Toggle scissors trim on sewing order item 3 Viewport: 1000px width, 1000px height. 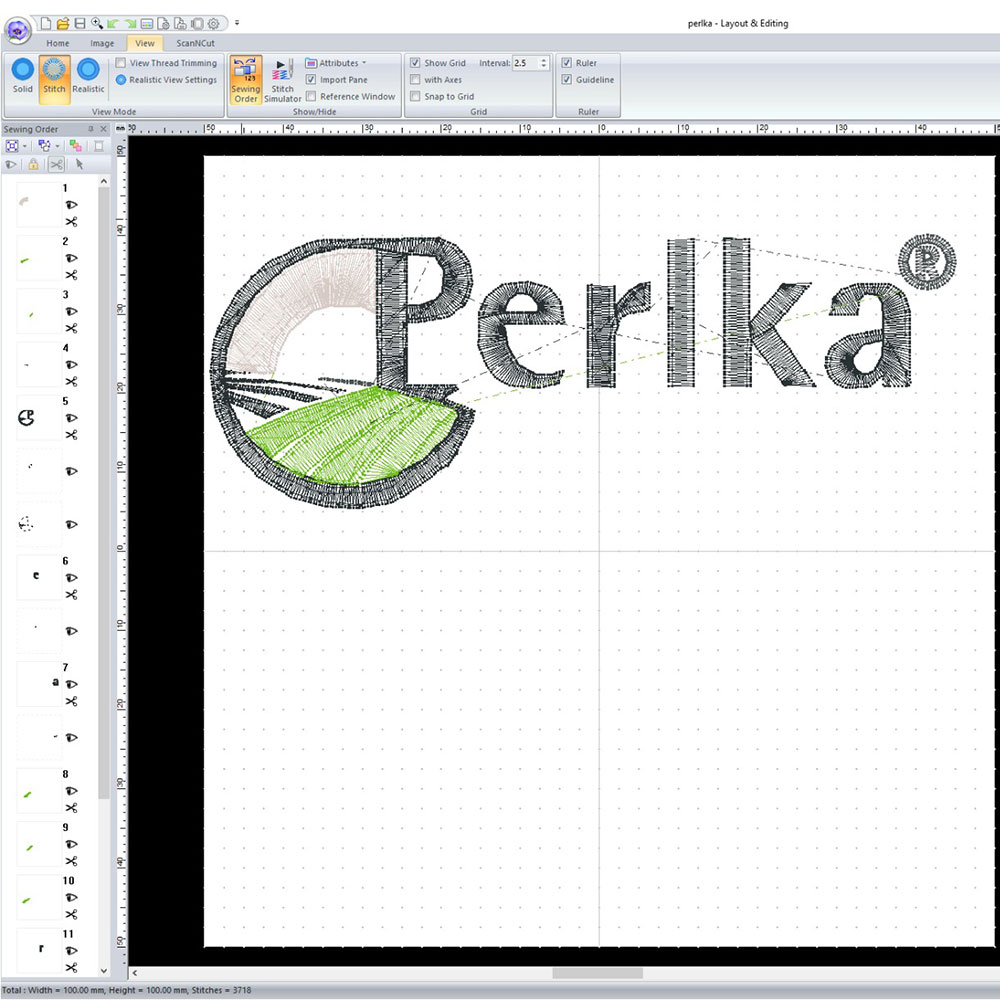(x=71, y=328)
